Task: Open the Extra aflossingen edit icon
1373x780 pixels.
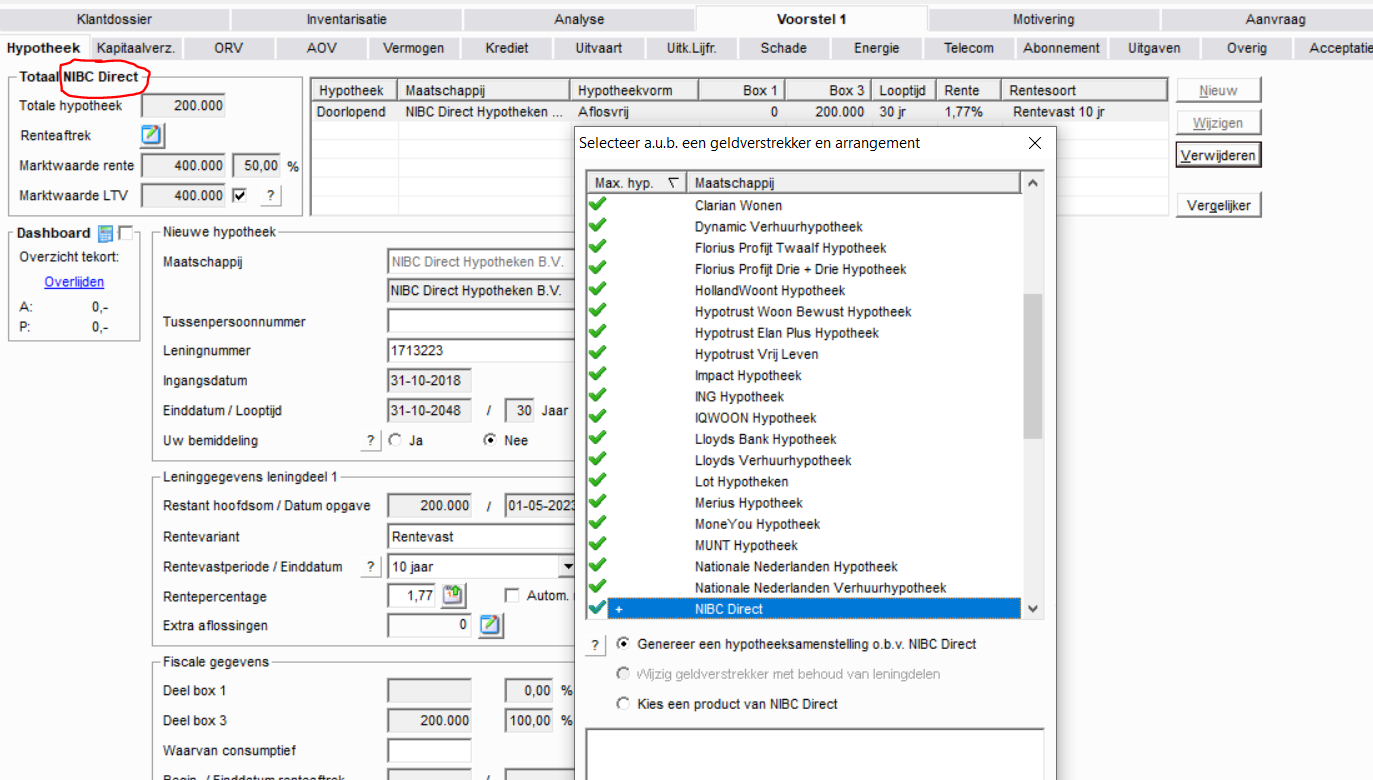Action: click(x=490, y=626)
